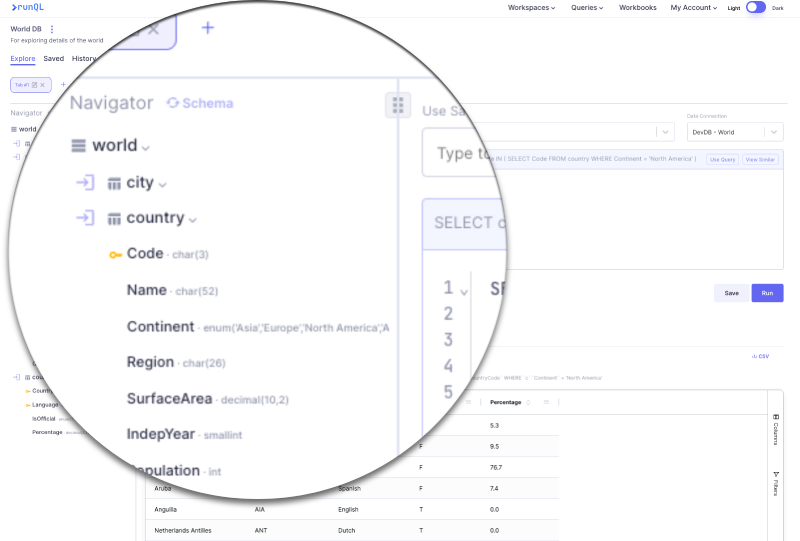Viewport: 800px width, 541px height.
Task: Open World DB three-dot options menu
Action: [52, 29]
